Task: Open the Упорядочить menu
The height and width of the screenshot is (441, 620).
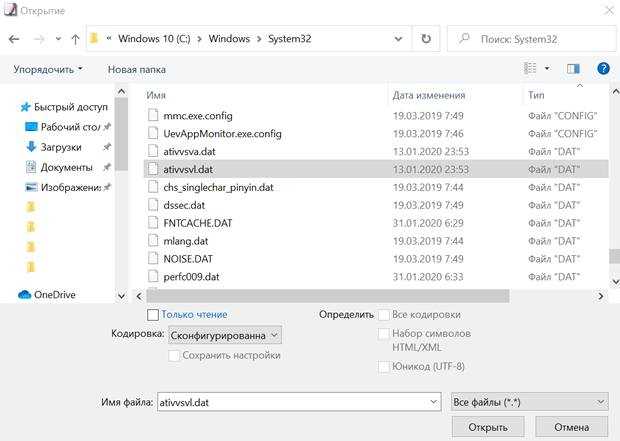Action: 48,69
